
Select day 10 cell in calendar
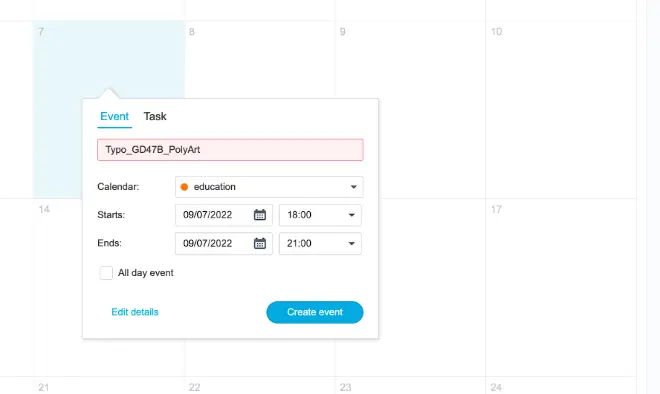(x=561, y=109)
